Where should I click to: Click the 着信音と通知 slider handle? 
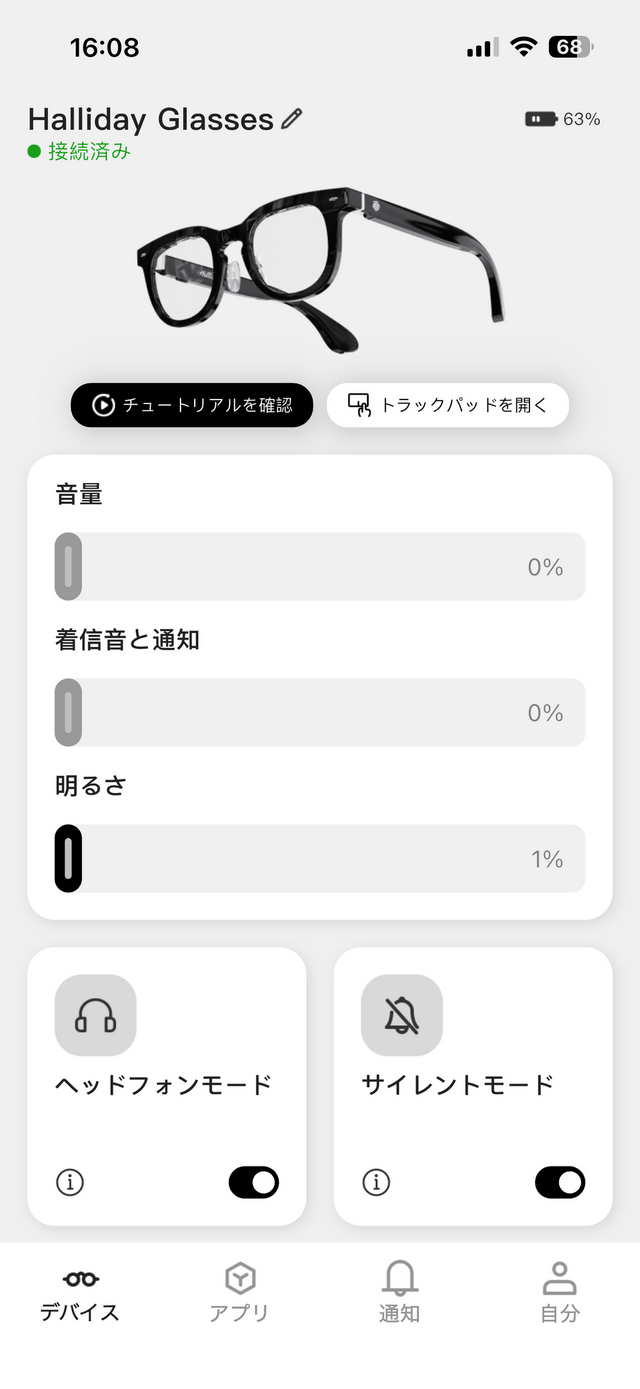(x=68, y=712)
